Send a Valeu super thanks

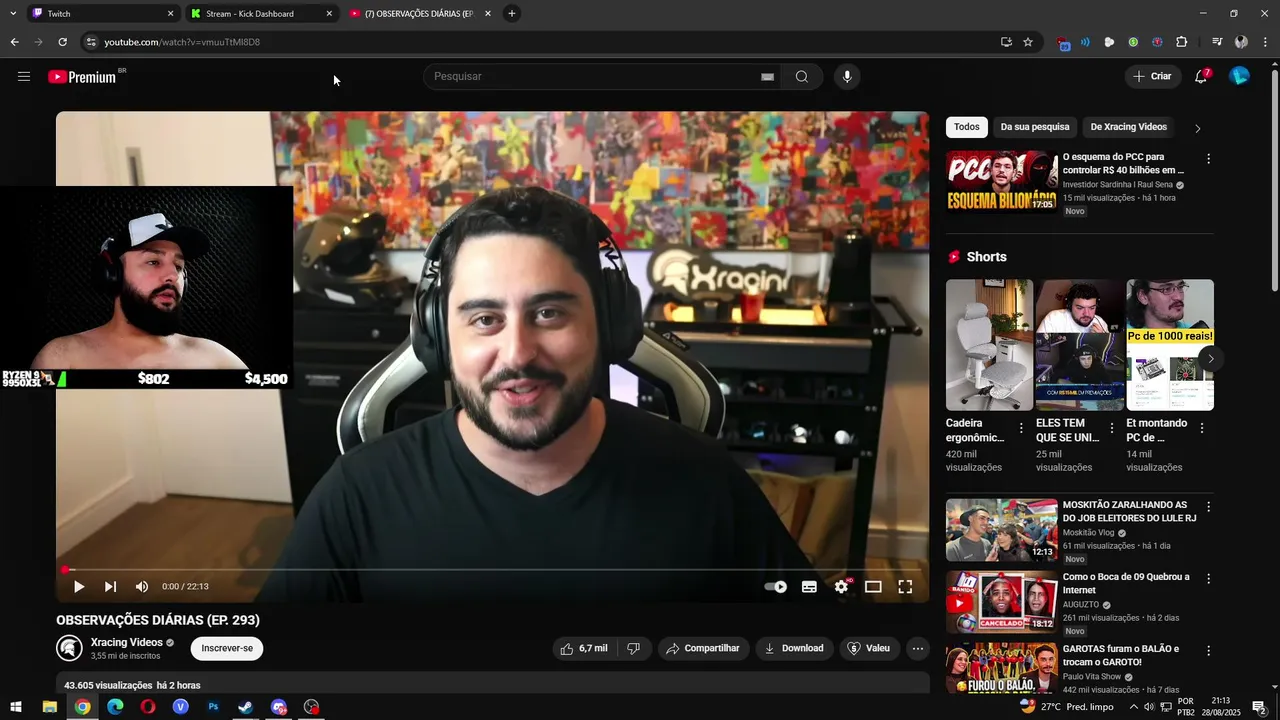click(x=869, y=648)
